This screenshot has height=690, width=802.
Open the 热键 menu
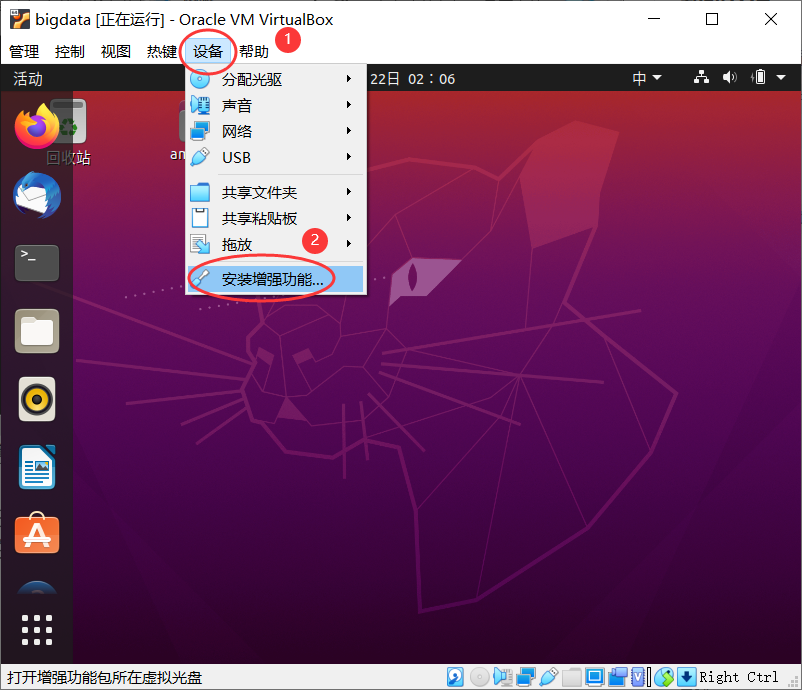162,51
